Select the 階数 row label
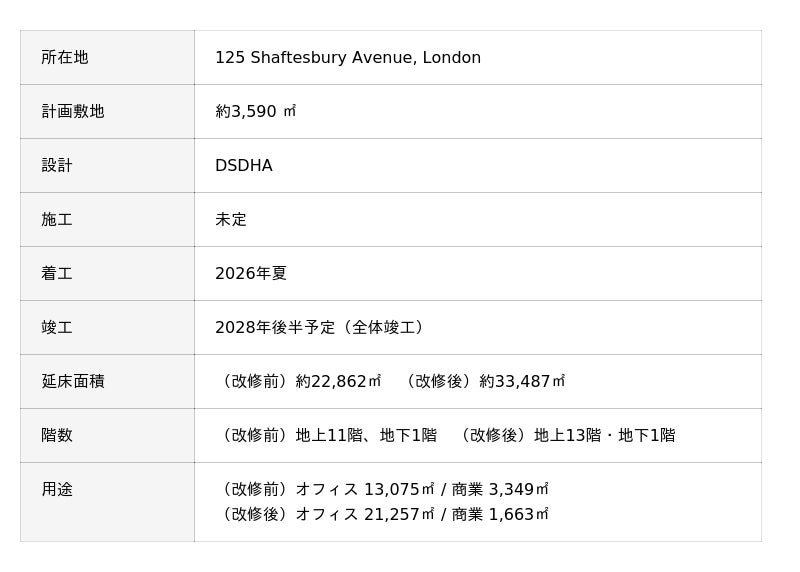 pyautogui.click(x=57, y=436)
